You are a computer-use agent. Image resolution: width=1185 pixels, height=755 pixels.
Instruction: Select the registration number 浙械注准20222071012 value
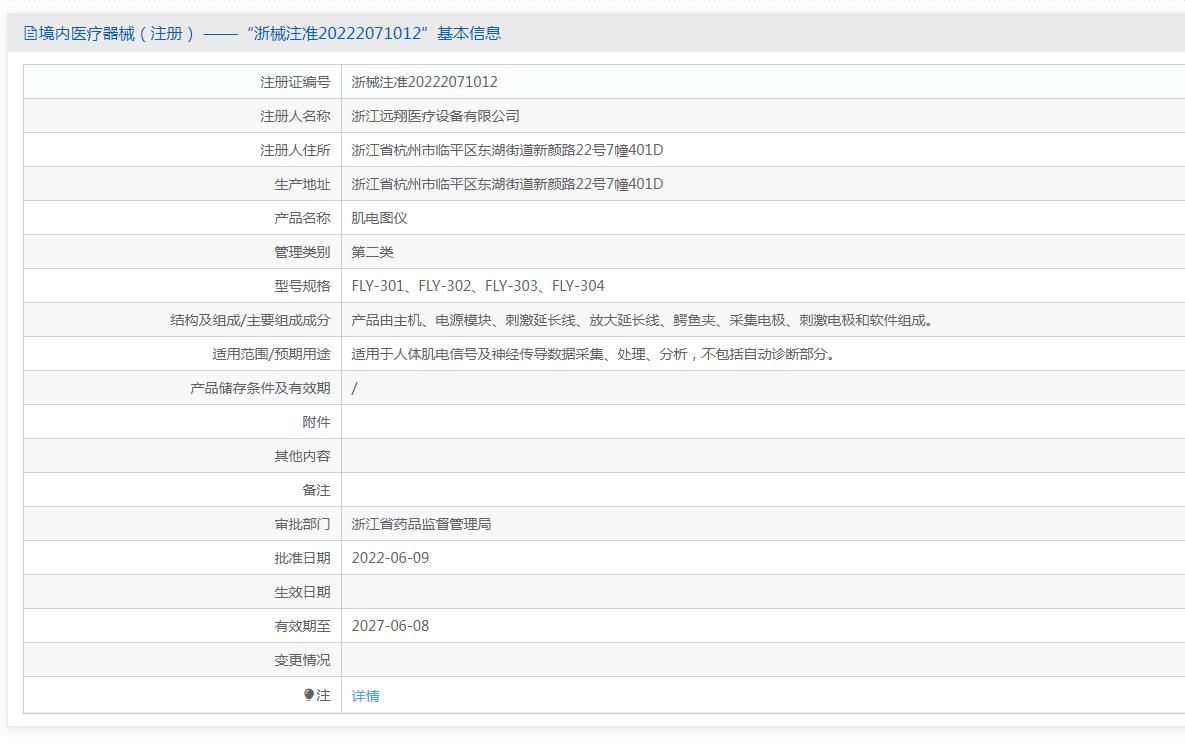tap(424, 82)
